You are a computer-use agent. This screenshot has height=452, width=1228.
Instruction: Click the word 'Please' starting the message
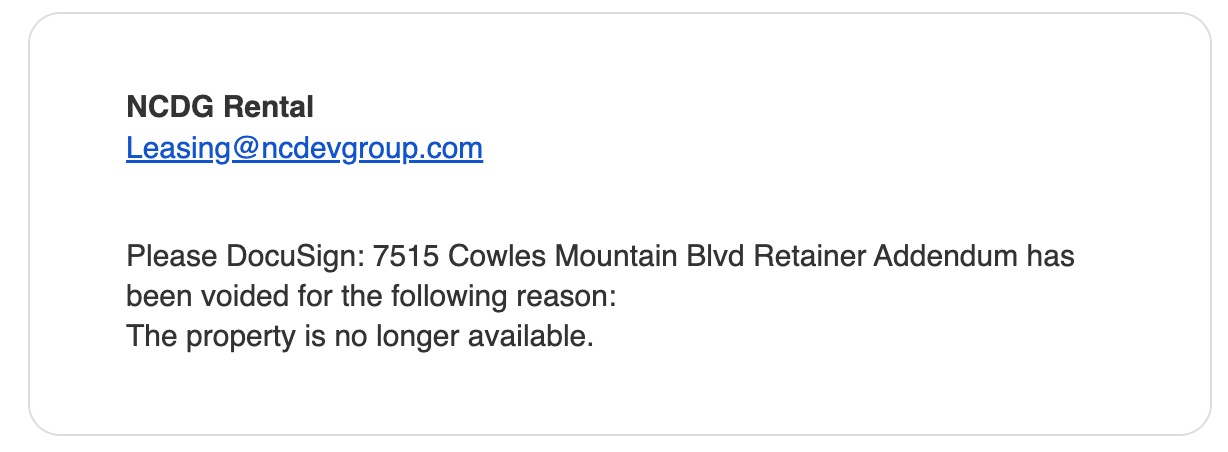[162, 257]
